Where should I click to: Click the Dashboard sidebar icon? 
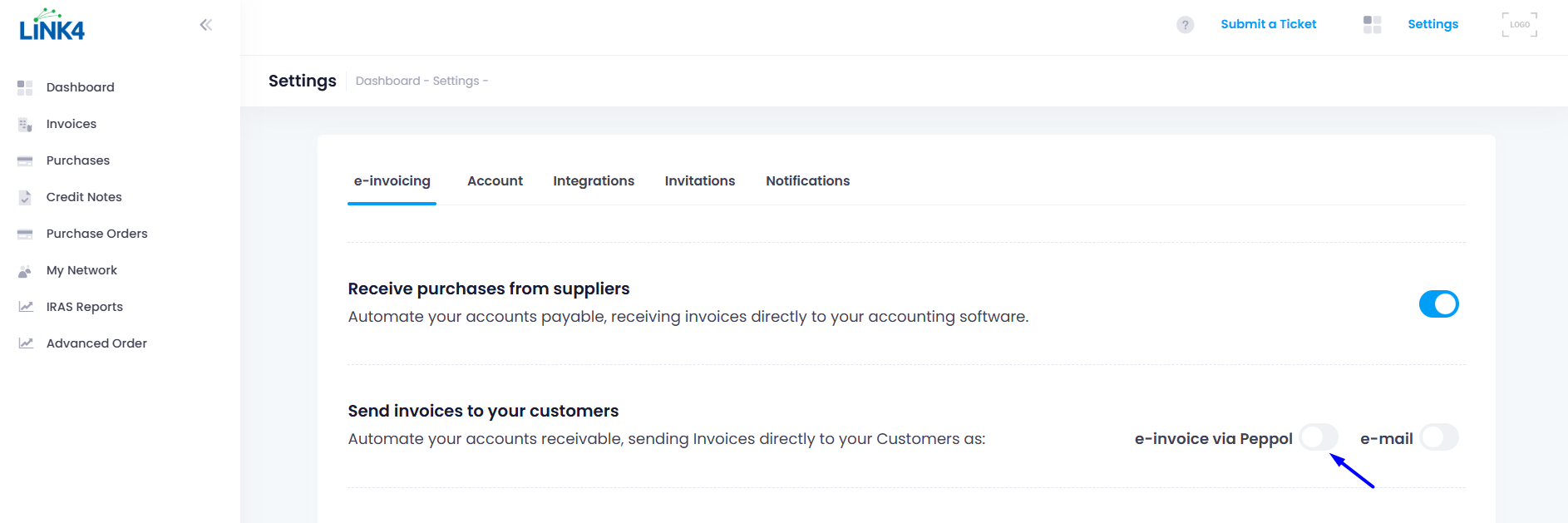(25, 87)
